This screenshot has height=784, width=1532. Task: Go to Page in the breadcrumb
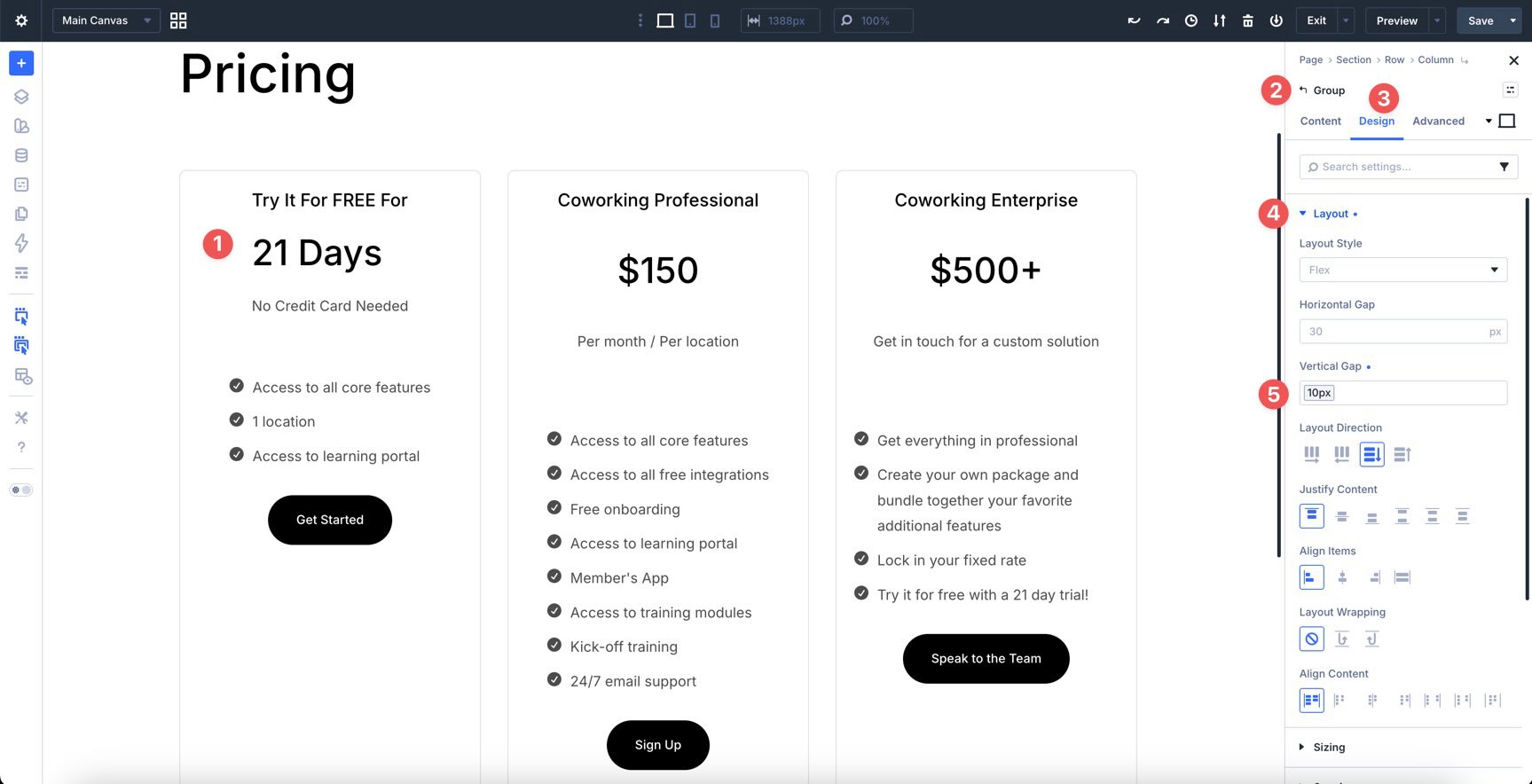click(x=1310, y=59)
